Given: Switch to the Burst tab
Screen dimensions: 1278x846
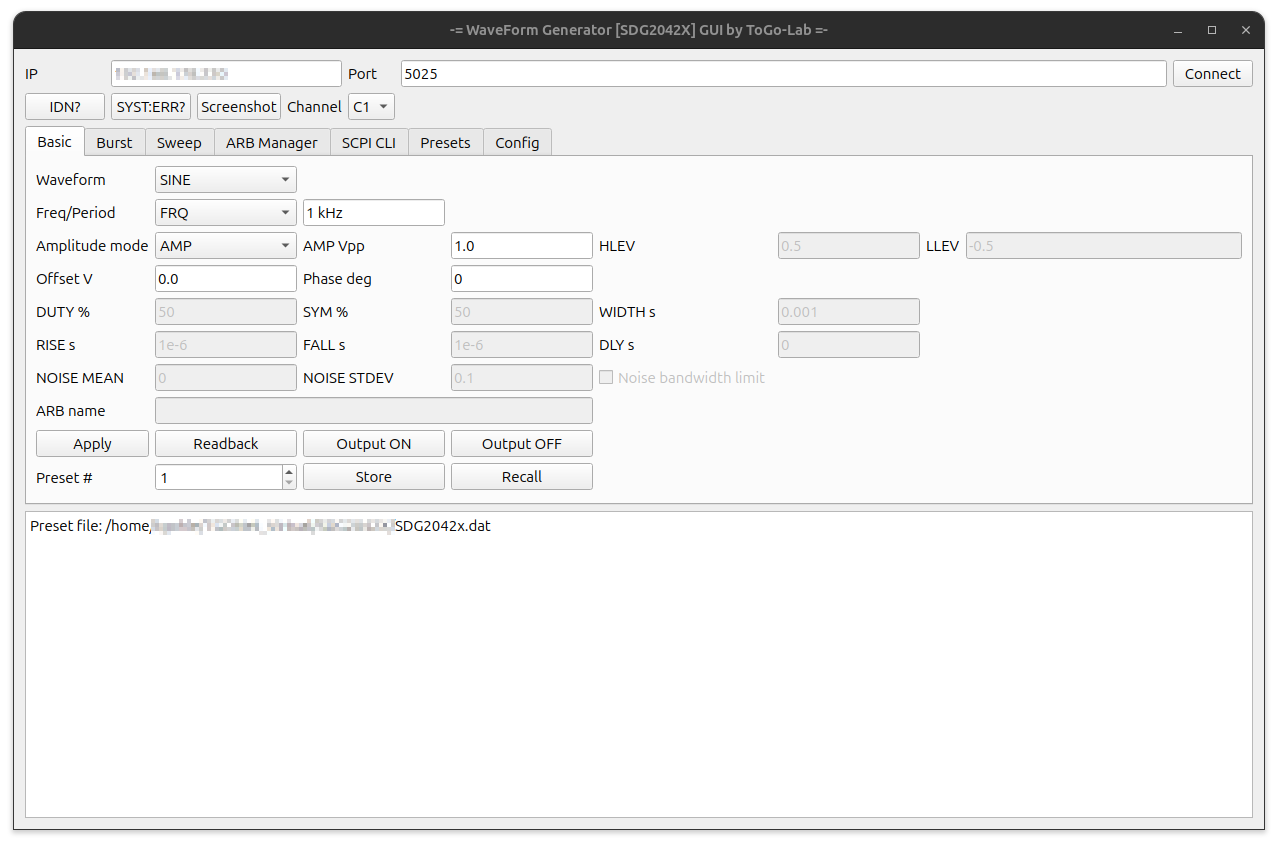Looking at the screenshot, I should [114, 143].
